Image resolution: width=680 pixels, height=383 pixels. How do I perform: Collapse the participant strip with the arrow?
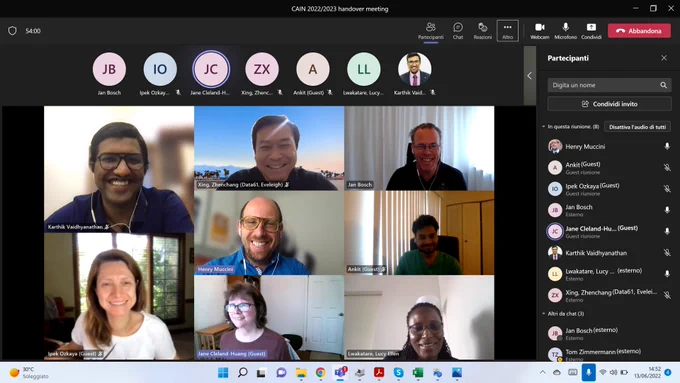(530, 75)
